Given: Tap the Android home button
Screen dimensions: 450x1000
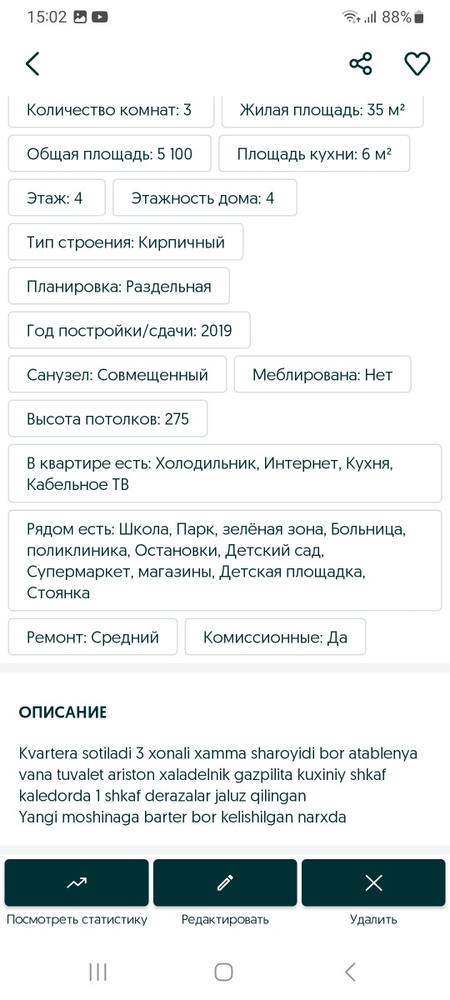Looking at the screenshot, I should (x=224, y=972).
